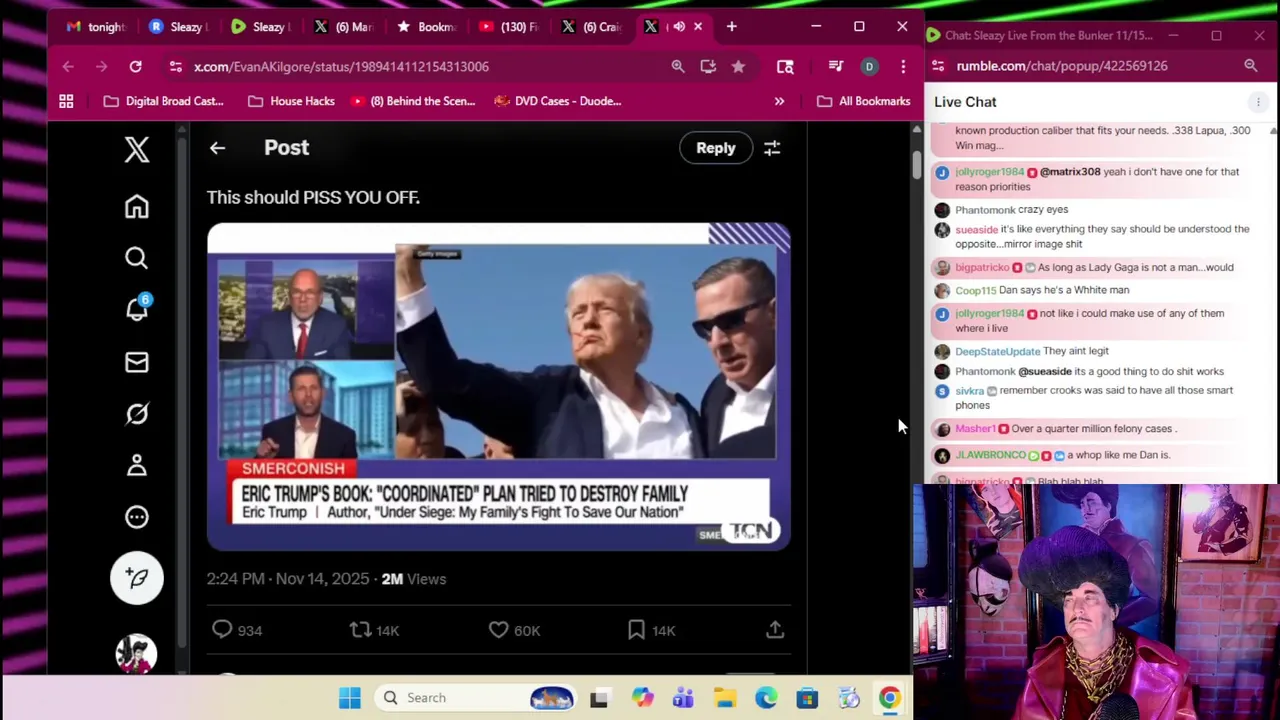Viewport: 1280px width, 720px height.
Task: Open File Explorer from taskbar
Action: [725, 698]
